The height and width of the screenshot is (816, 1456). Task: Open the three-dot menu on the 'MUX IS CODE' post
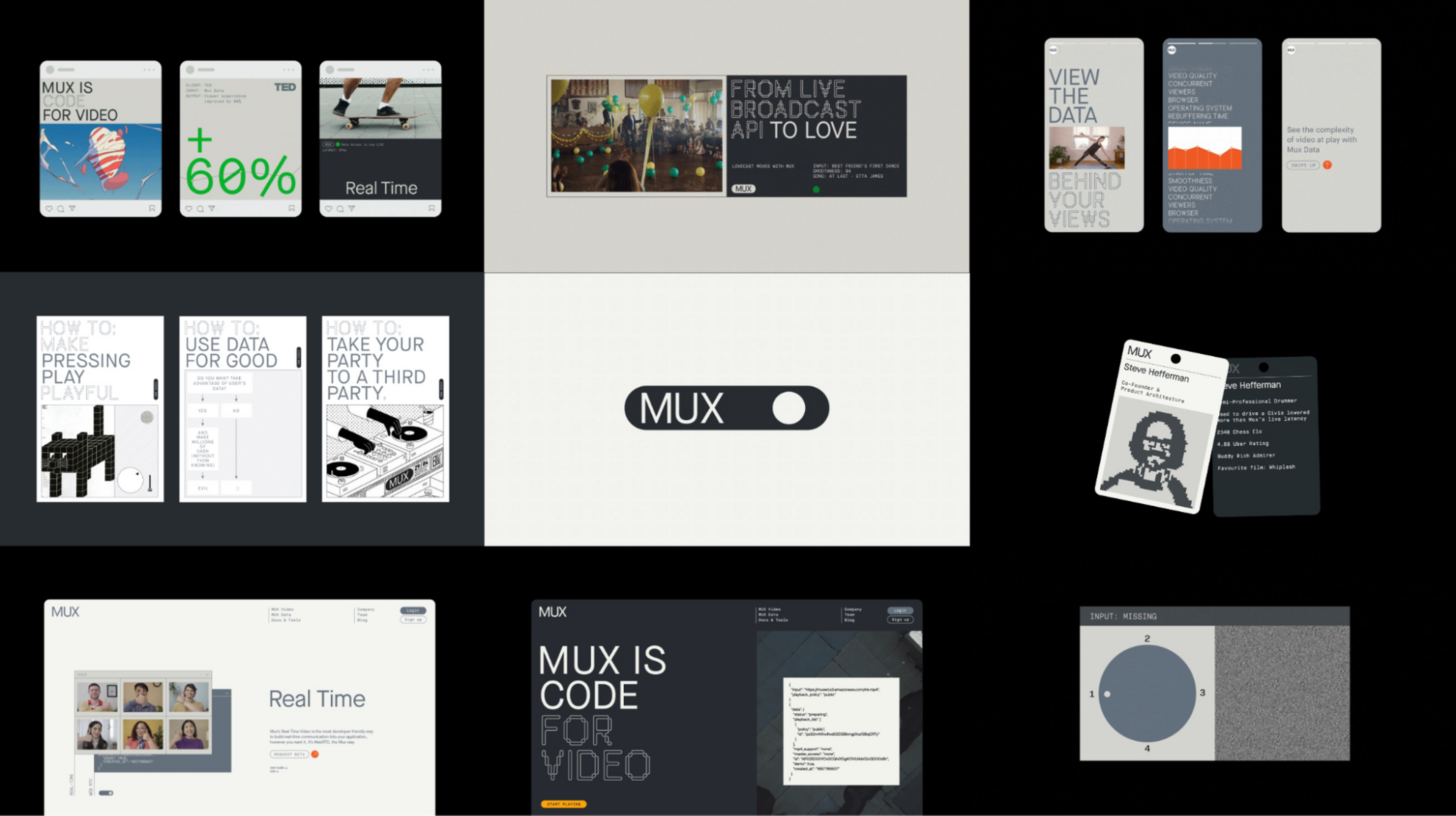[149, 70]
